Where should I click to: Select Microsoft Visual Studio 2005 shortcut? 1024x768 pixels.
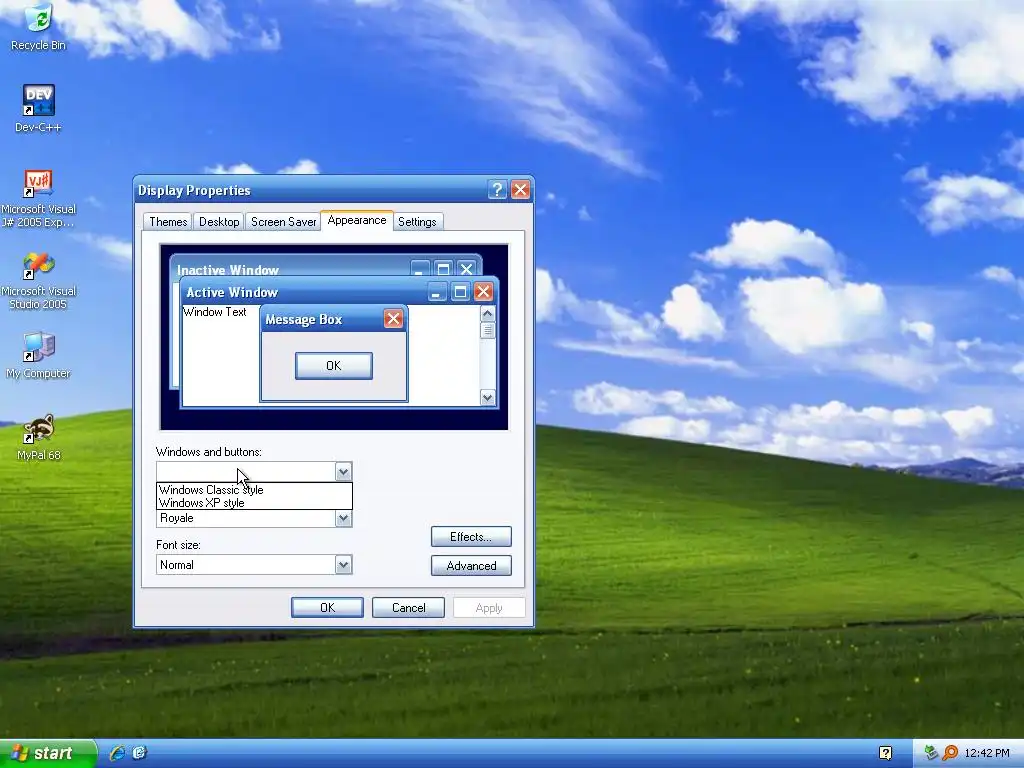click(x=39, y=281)
